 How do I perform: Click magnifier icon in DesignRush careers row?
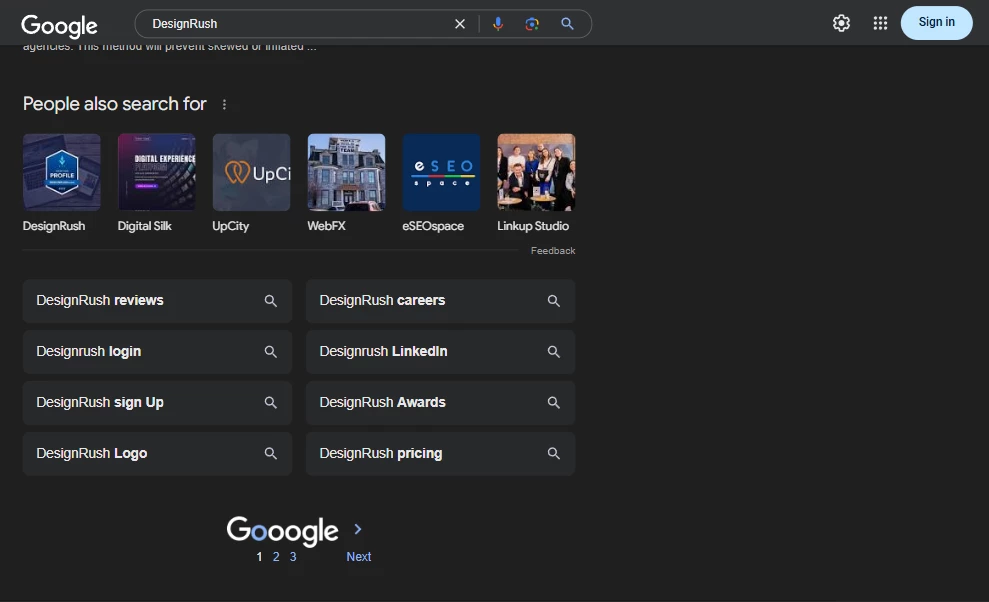[x=554, y=301]
